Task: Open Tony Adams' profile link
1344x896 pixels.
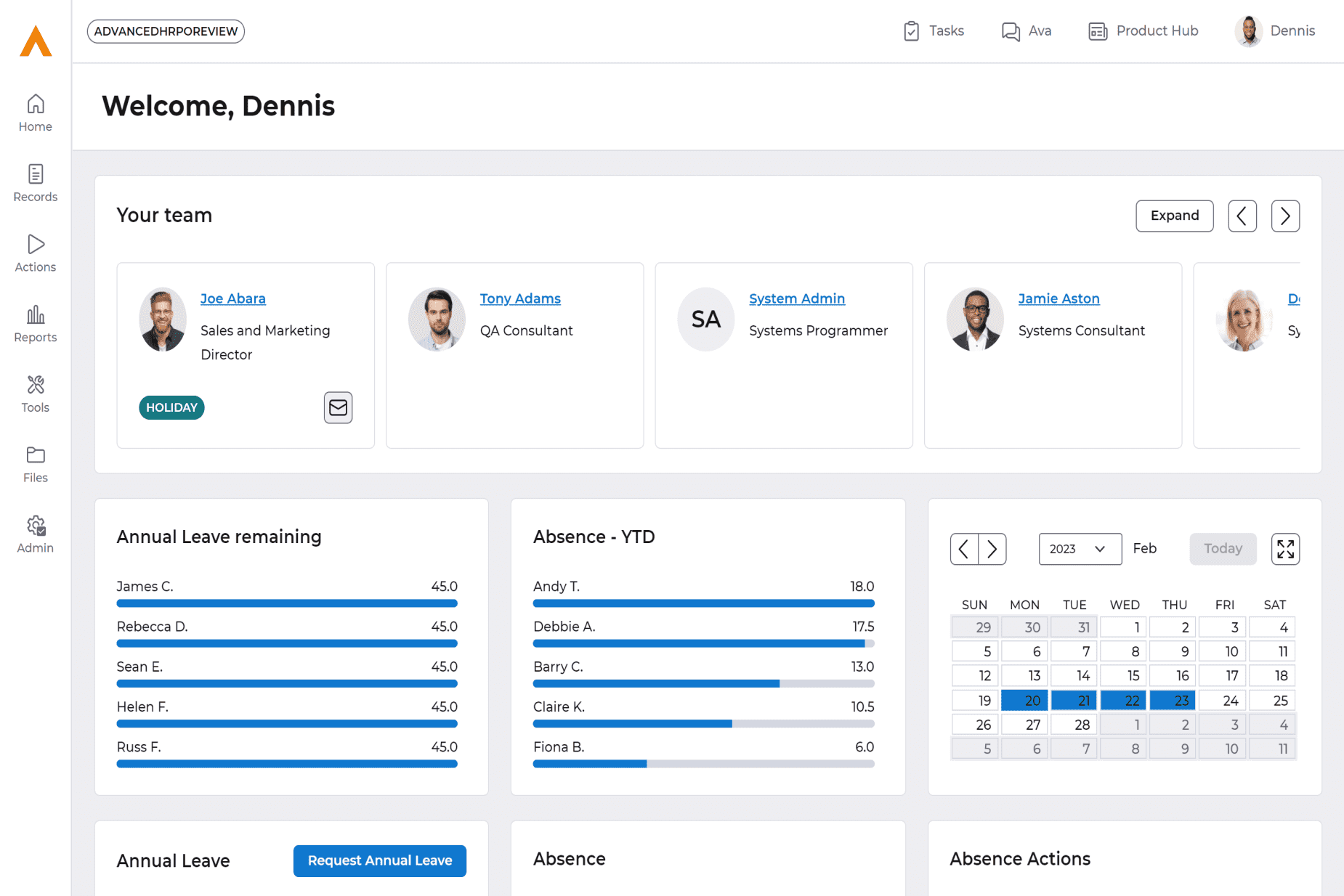Action: click(x=520, y=298)
